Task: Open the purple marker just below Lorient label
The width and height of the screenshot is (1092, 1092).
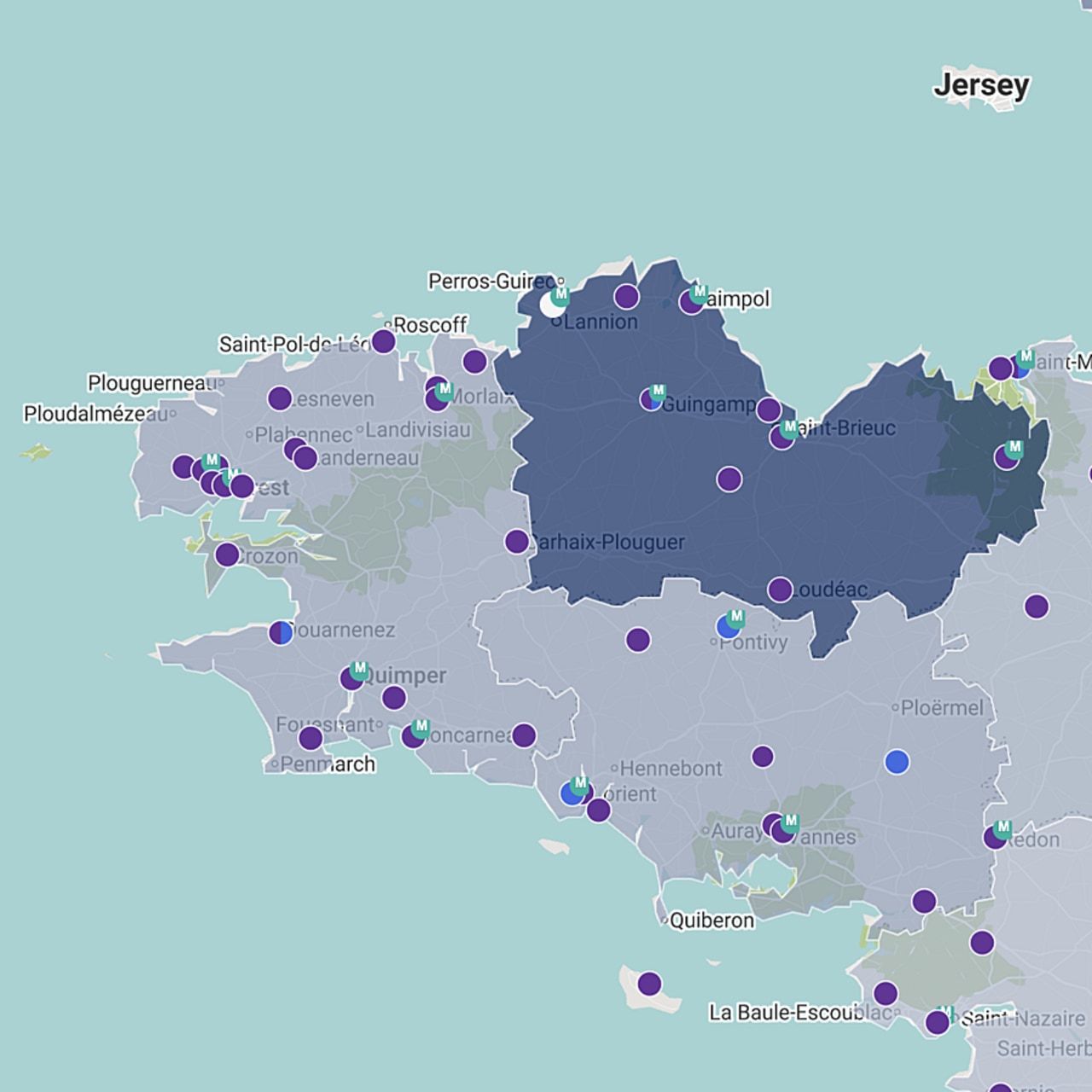Action: [598, 810]
